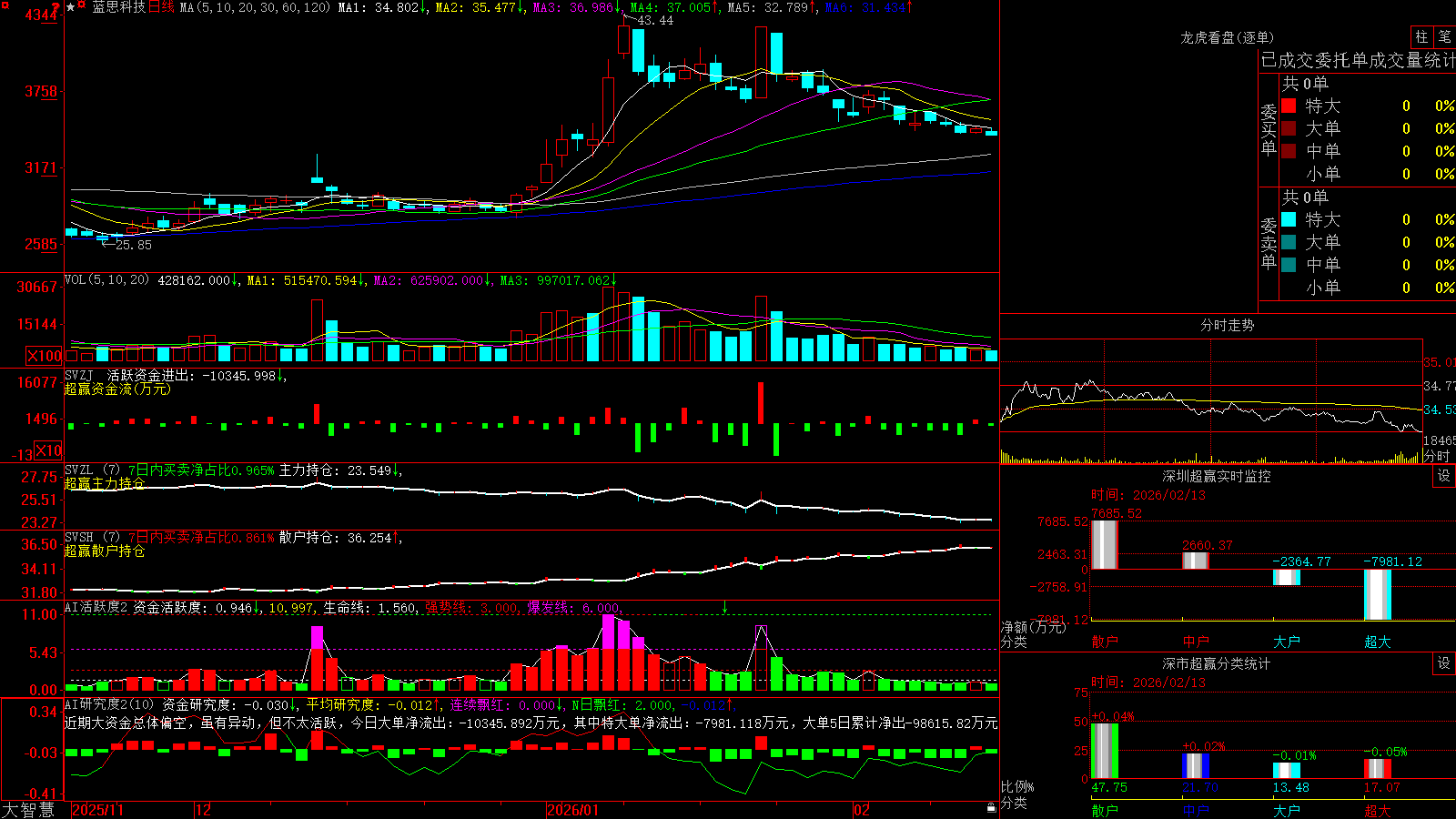Click the 爆发线: 6.000 label
This screenshot has height=819, width=1456.
(575, 608)
